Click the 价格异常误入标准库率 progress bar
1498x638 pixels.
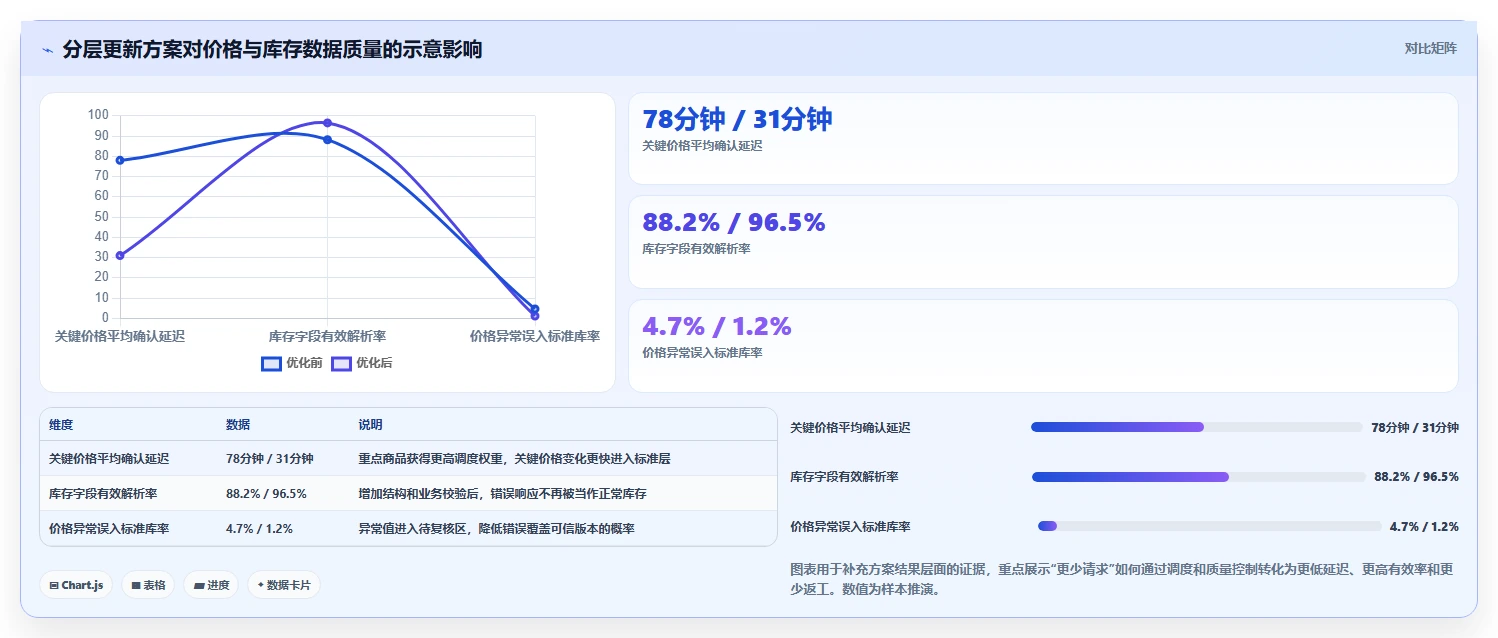pyautogui.click(x=1210, y=526)
